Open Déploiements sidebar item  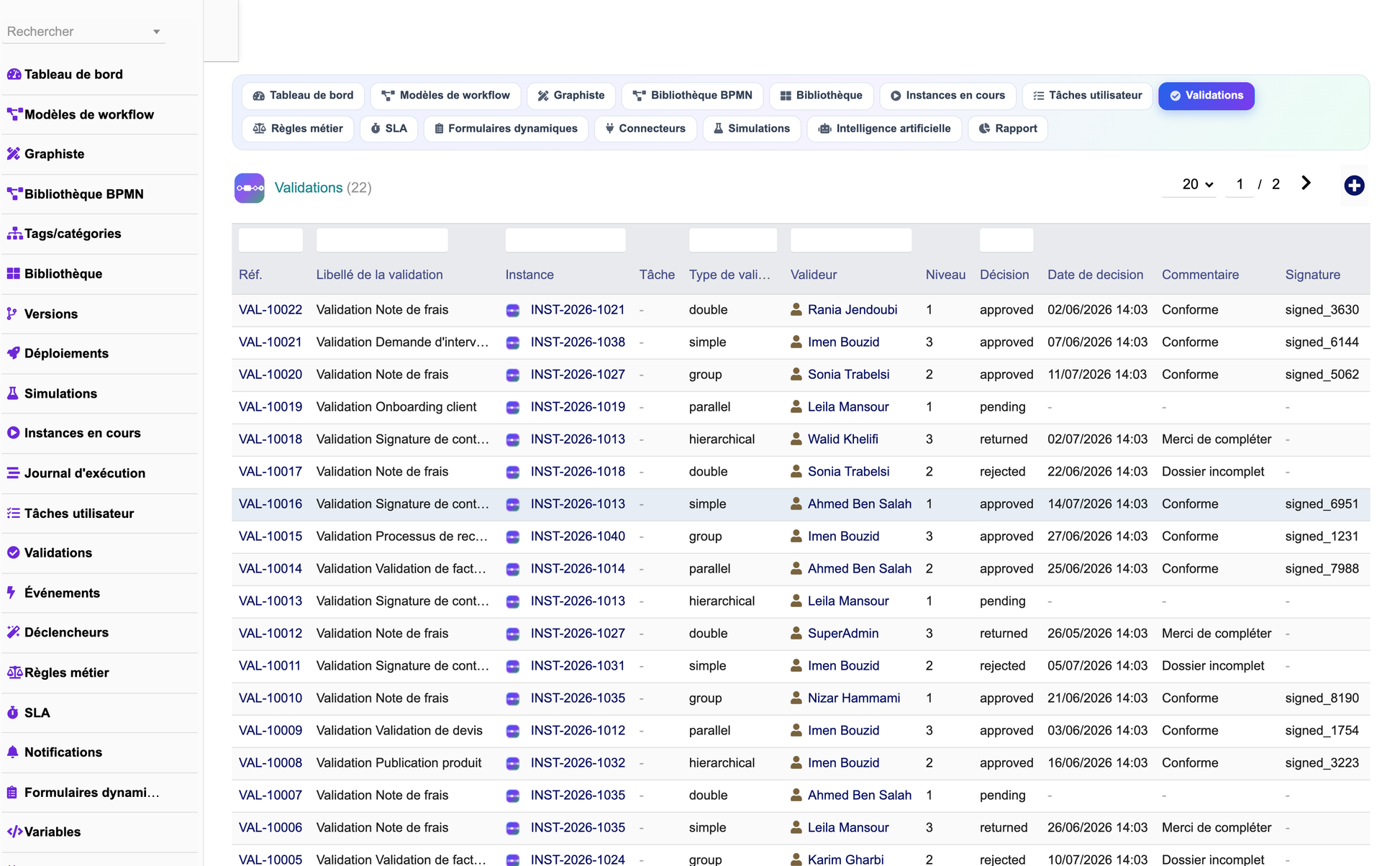[58, 354]
